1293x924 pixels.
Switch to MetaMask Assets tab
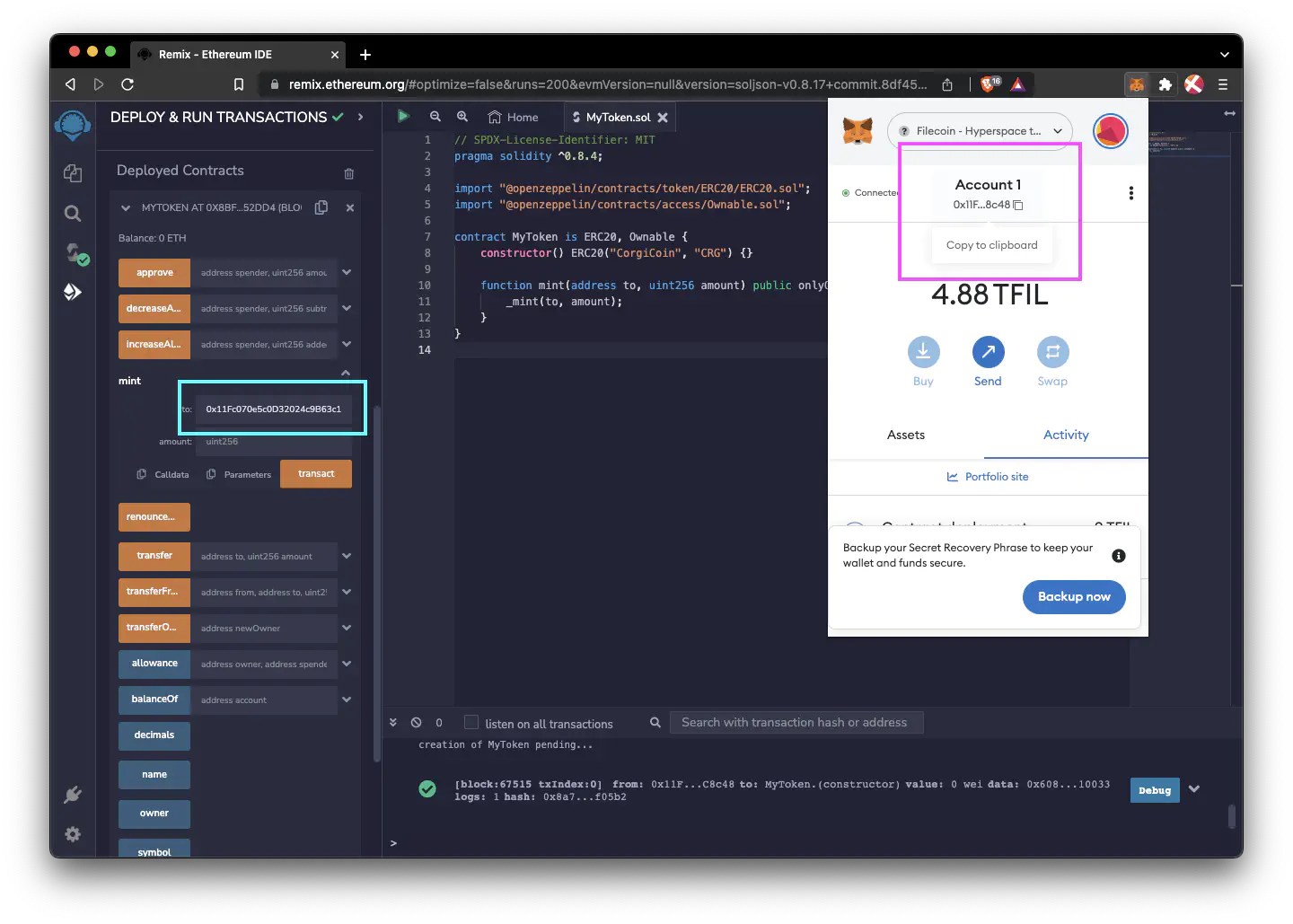[x=906, y=435]
